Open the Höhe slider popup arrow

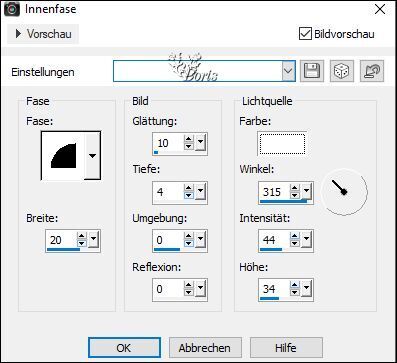(306, 287)
